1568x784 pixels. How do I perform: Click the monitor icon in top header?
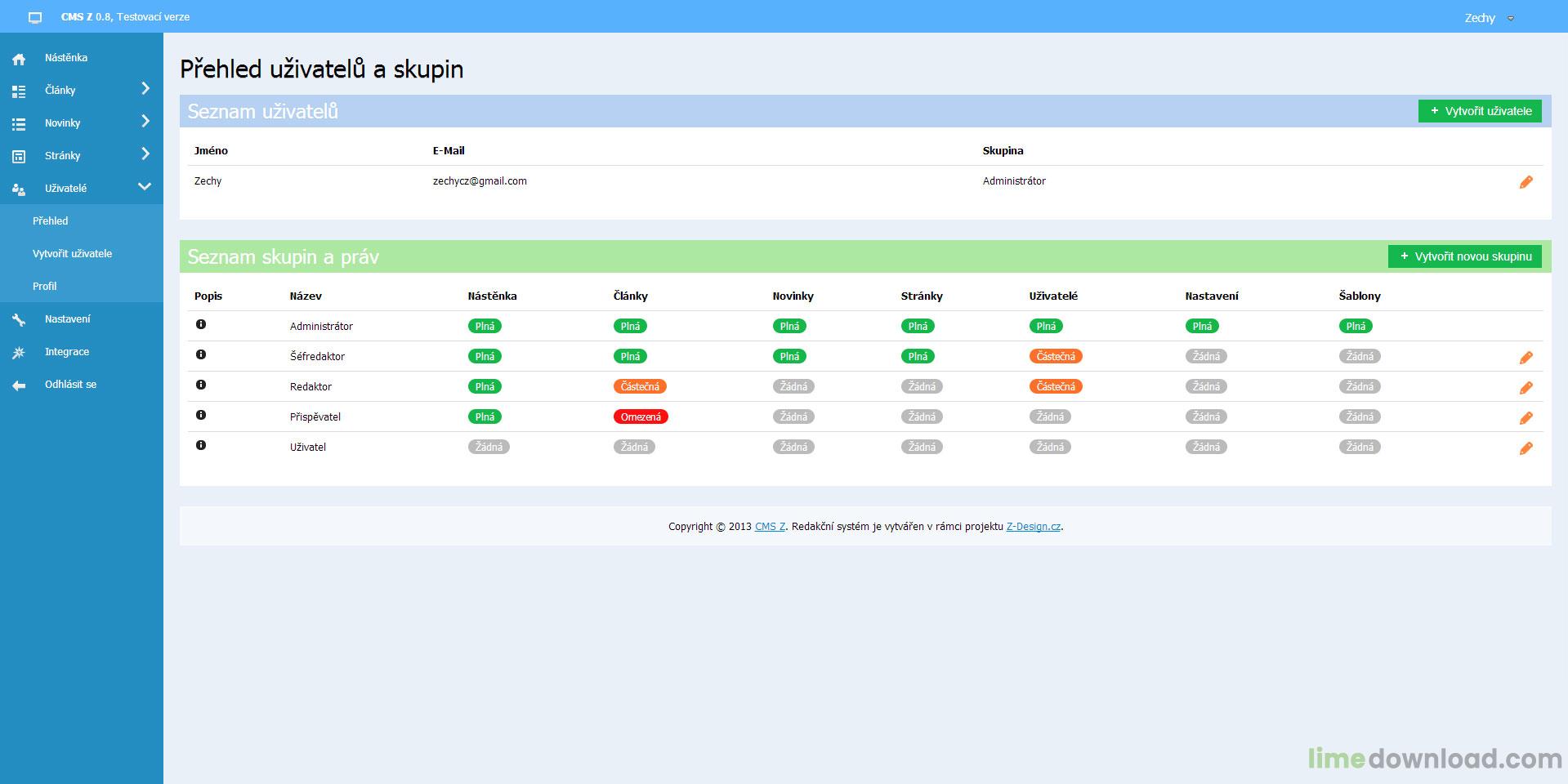[x=35, y=17]
